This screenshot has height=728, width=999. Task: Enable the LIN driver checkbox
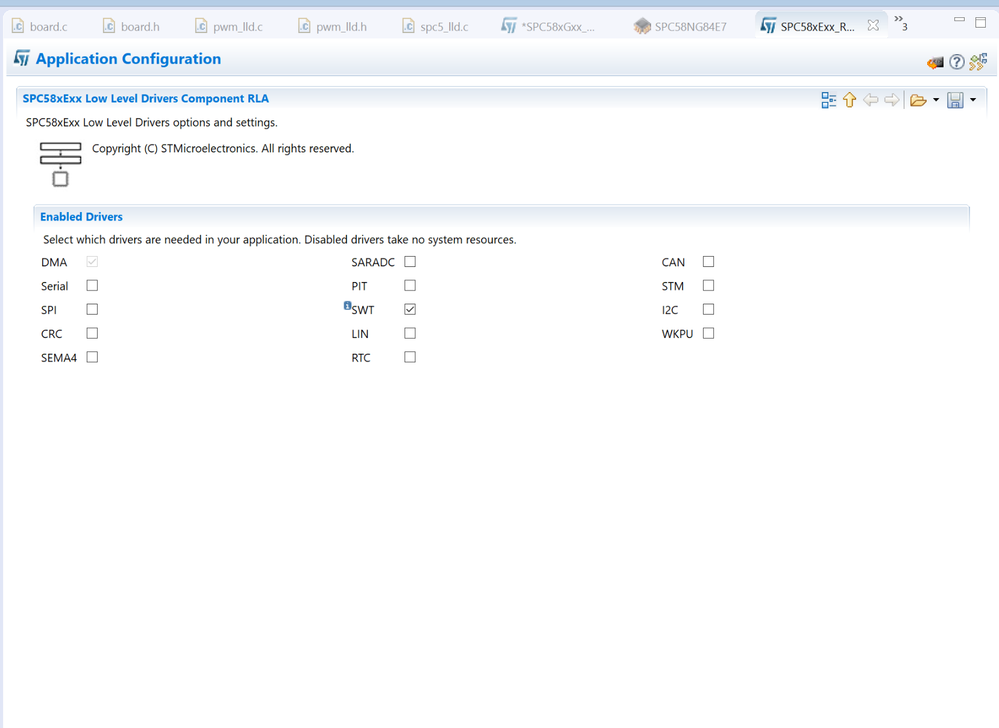(x=410, y=333)
